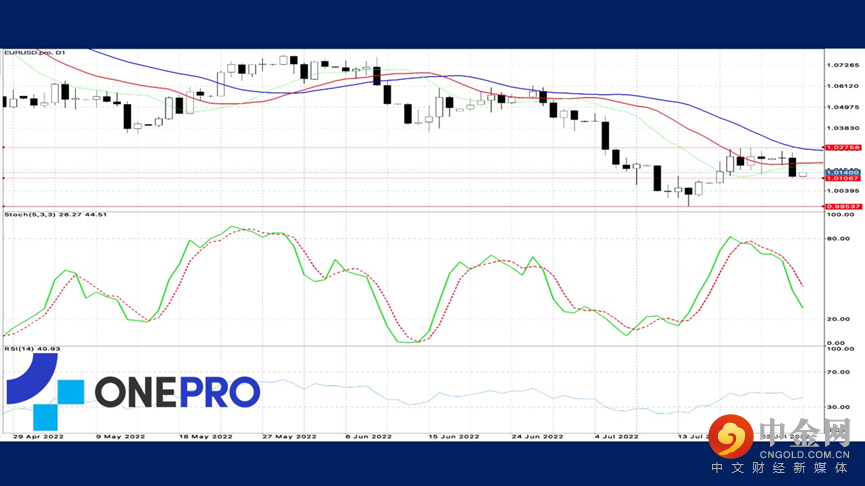Select the 1.07265 price axis label

(842, 65)
